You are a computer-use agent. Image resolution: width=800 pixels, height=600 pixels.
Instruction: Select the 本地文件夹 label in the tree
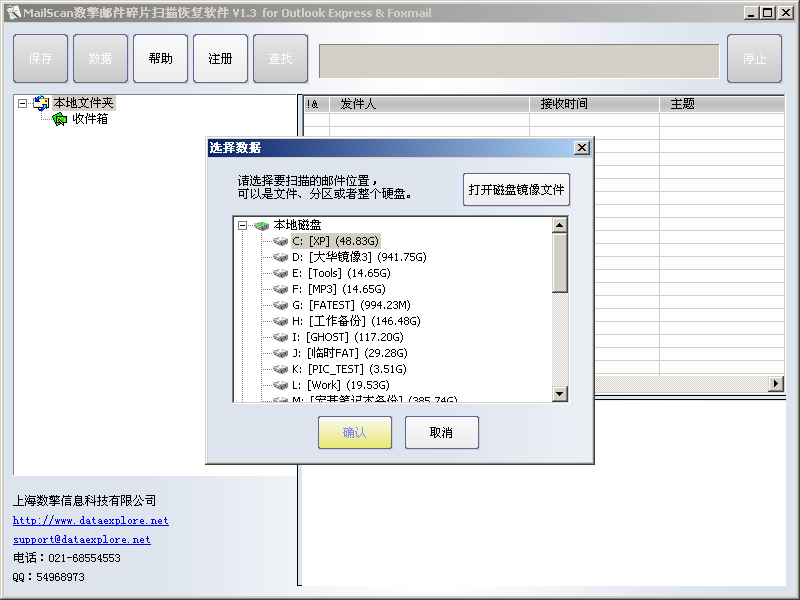tap(84, 103)
